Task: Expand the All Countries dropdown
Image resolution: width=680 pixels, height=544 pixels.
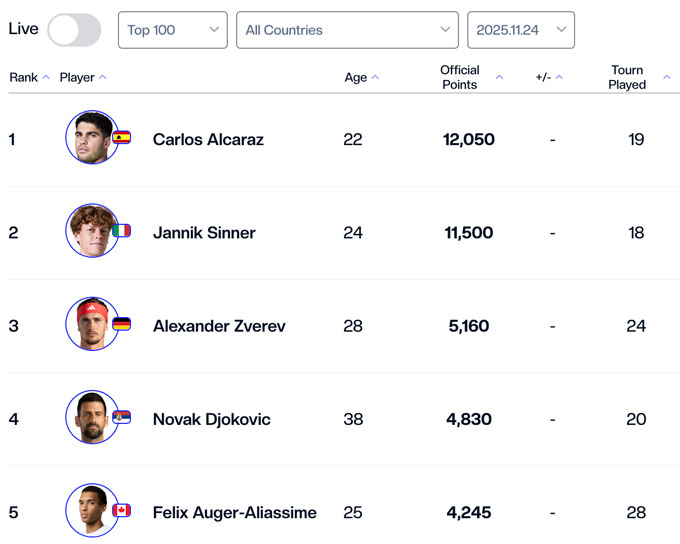Action: (347, 30)
